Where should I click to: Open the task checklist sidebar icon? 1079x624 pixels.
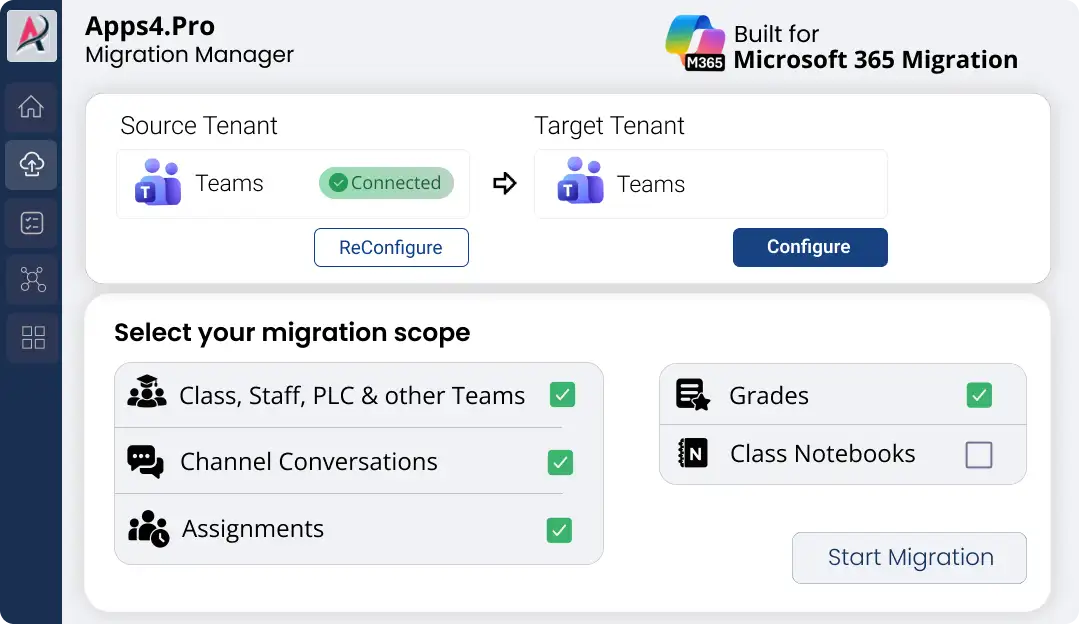(31, 223)
